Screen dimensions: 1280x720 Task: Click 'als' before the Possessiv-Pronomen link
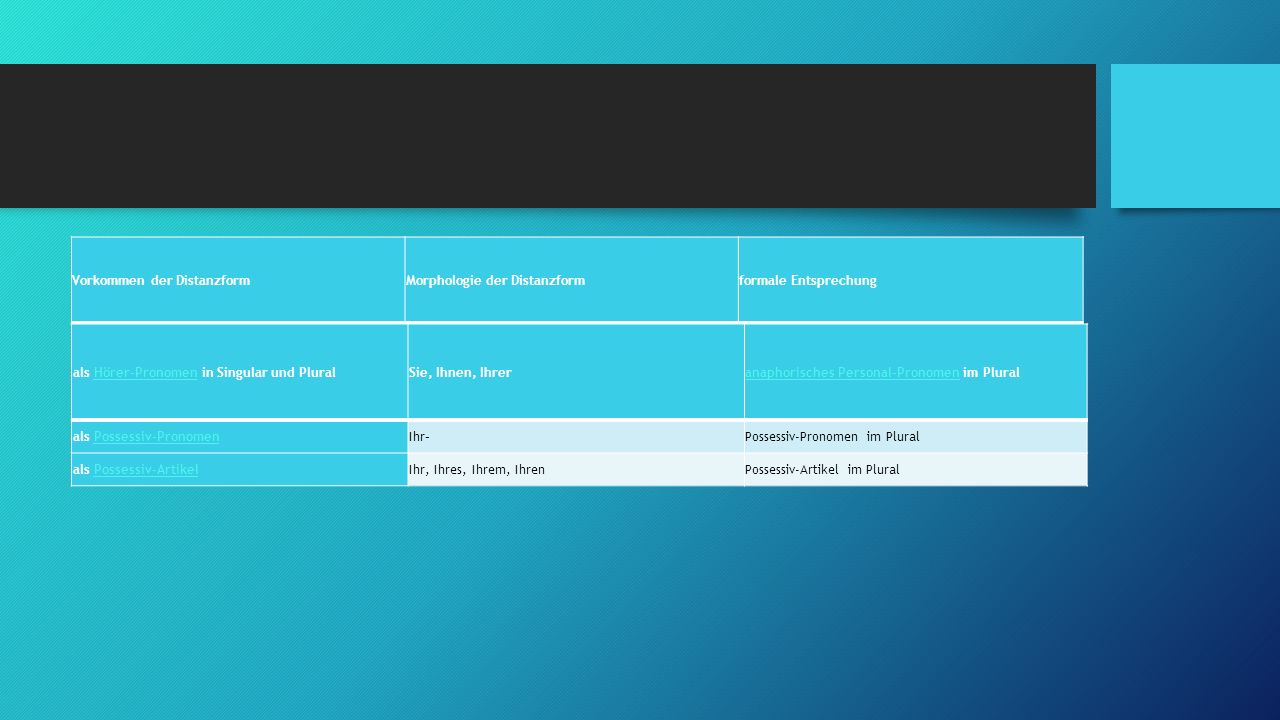point(81,437)
